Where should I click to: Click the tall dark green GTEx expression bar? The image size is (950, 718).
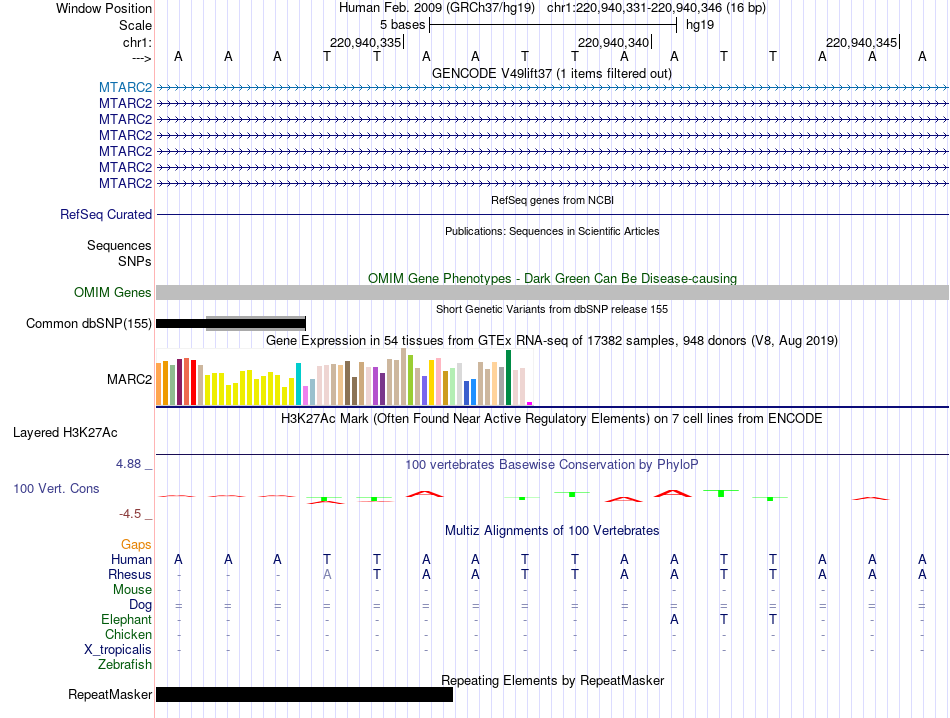tap(508, 377)
